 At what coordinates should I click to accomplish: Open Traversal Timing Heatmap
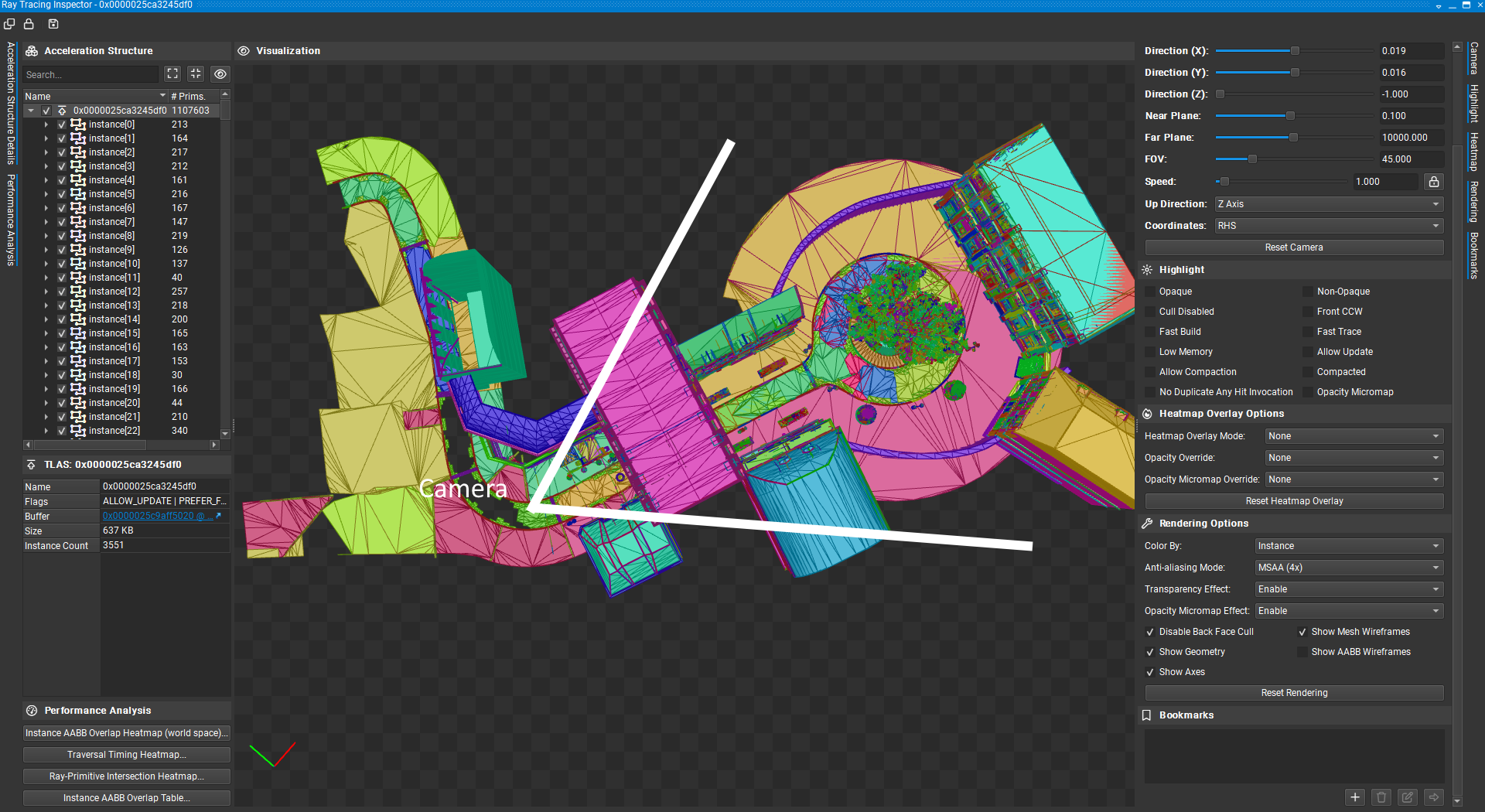[127, 755]
